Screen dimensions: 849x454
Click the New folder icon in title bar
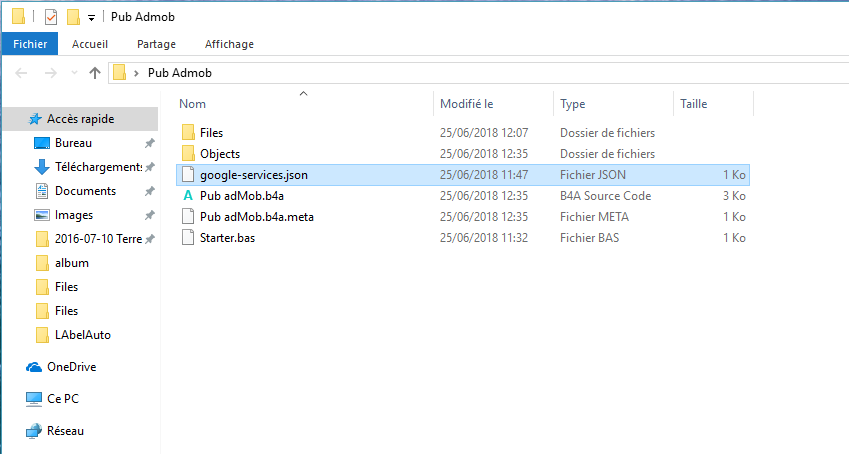pyautogui.click(x=73, y=17)
